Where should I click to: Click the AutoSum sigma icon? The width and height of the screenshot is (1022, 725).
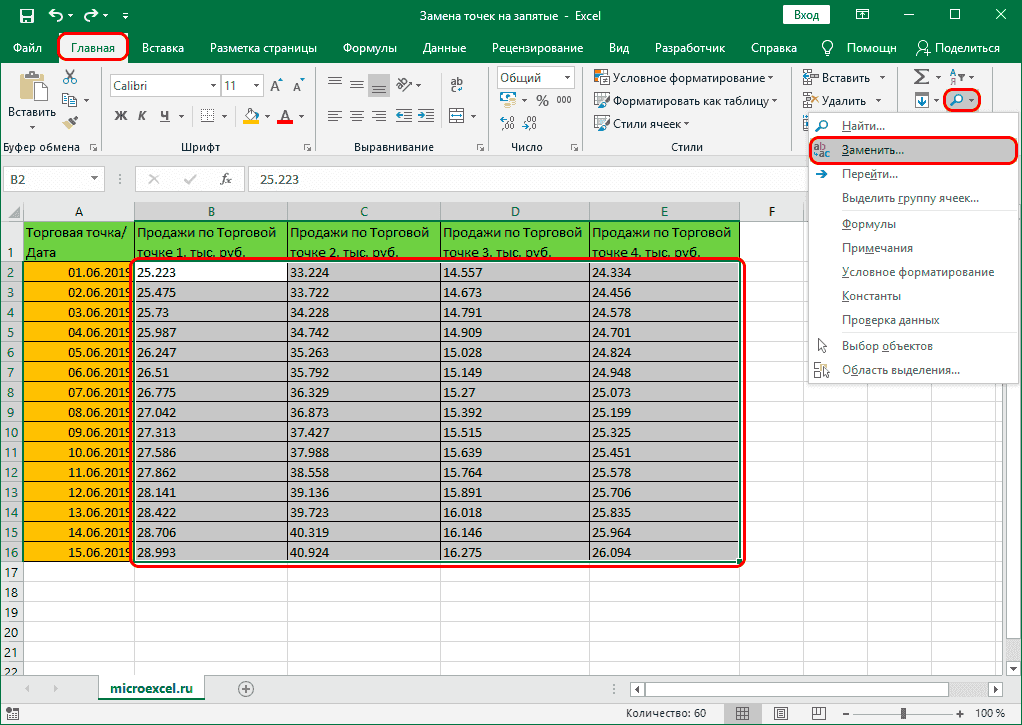click(921, 77)
